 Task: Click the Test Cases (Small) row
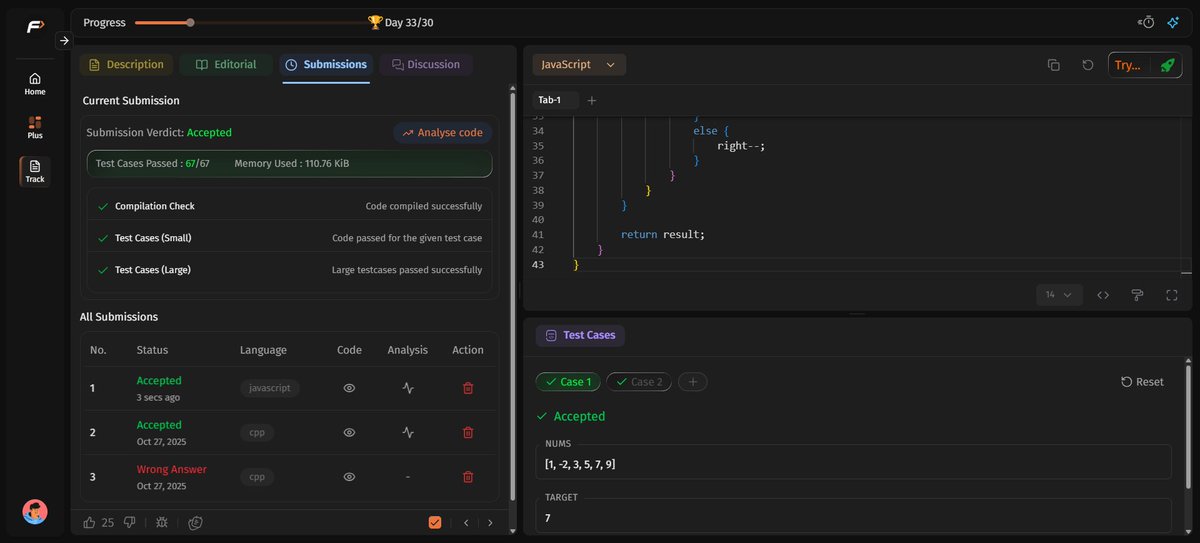pyautogui.click(x=290, y=238)
